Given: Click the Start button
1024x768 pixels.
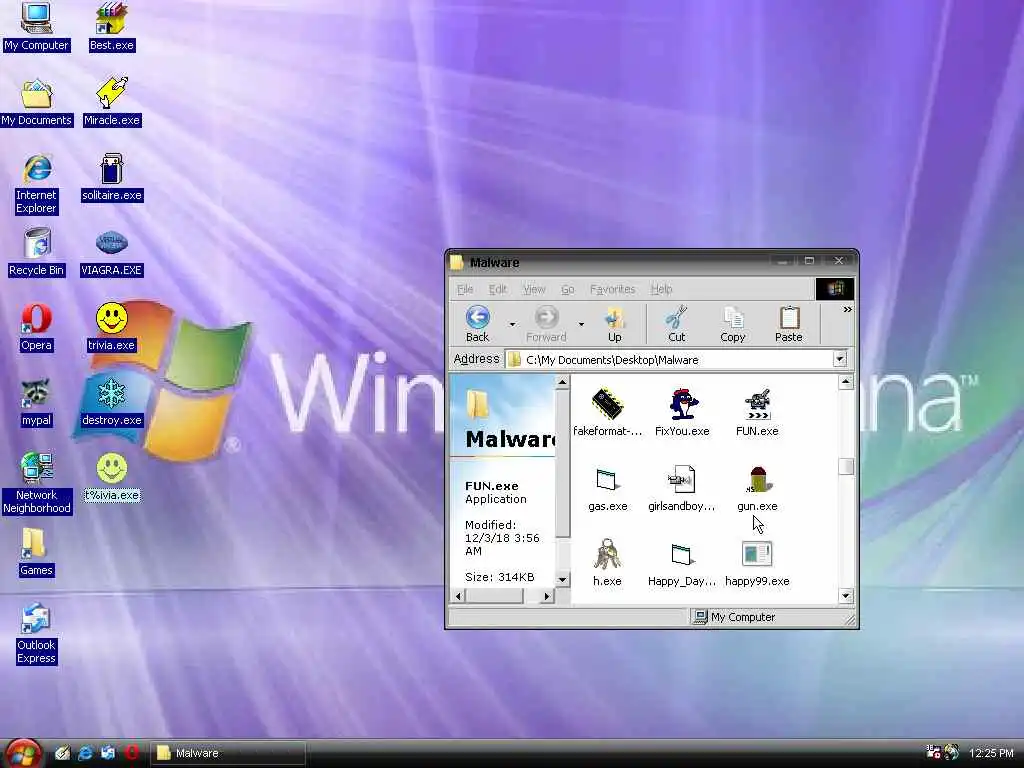Looking at the screenshot, I should click(24, 753).
